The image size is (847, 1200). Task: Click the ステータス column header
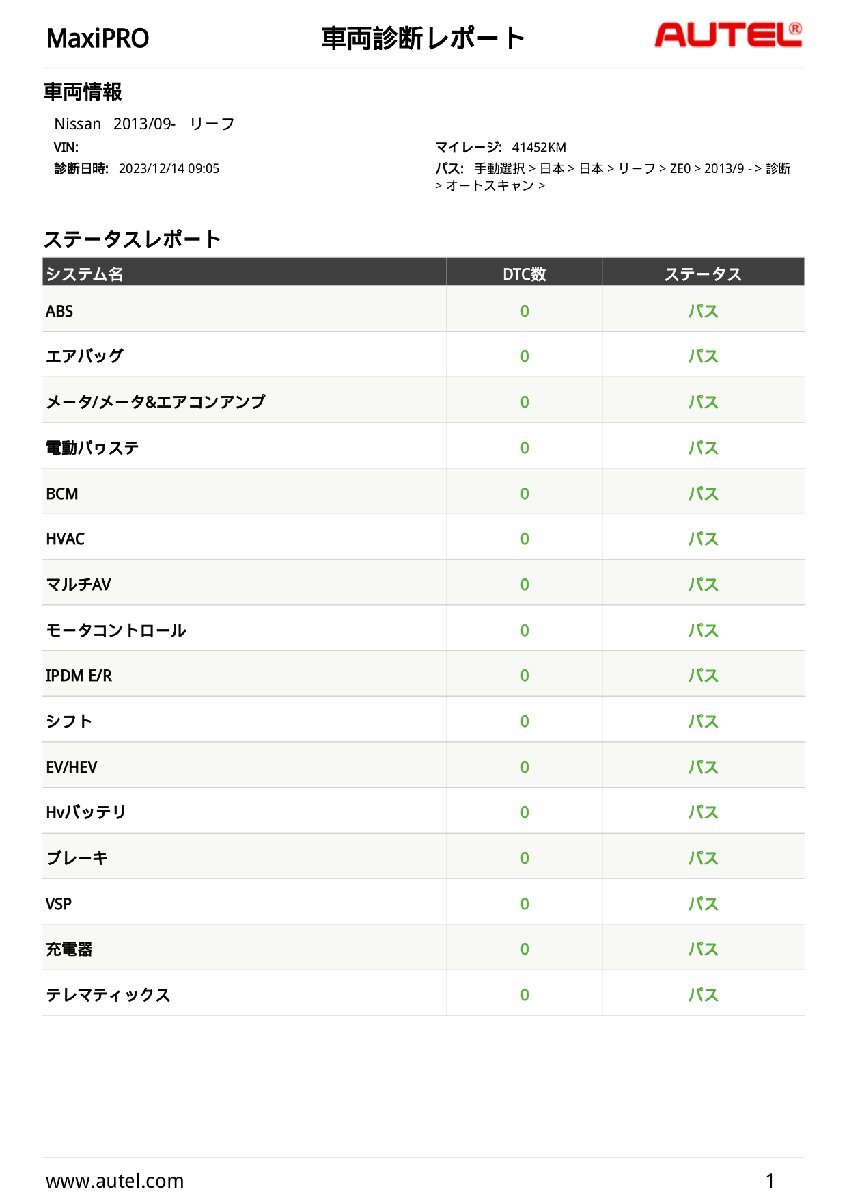[x=703, y=273]
